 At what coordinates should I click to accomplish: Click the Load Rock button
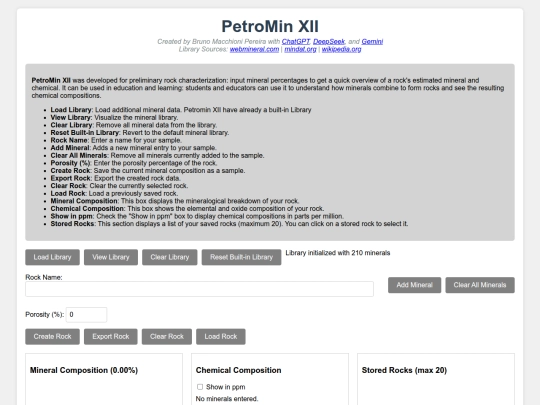click(221, 336)
